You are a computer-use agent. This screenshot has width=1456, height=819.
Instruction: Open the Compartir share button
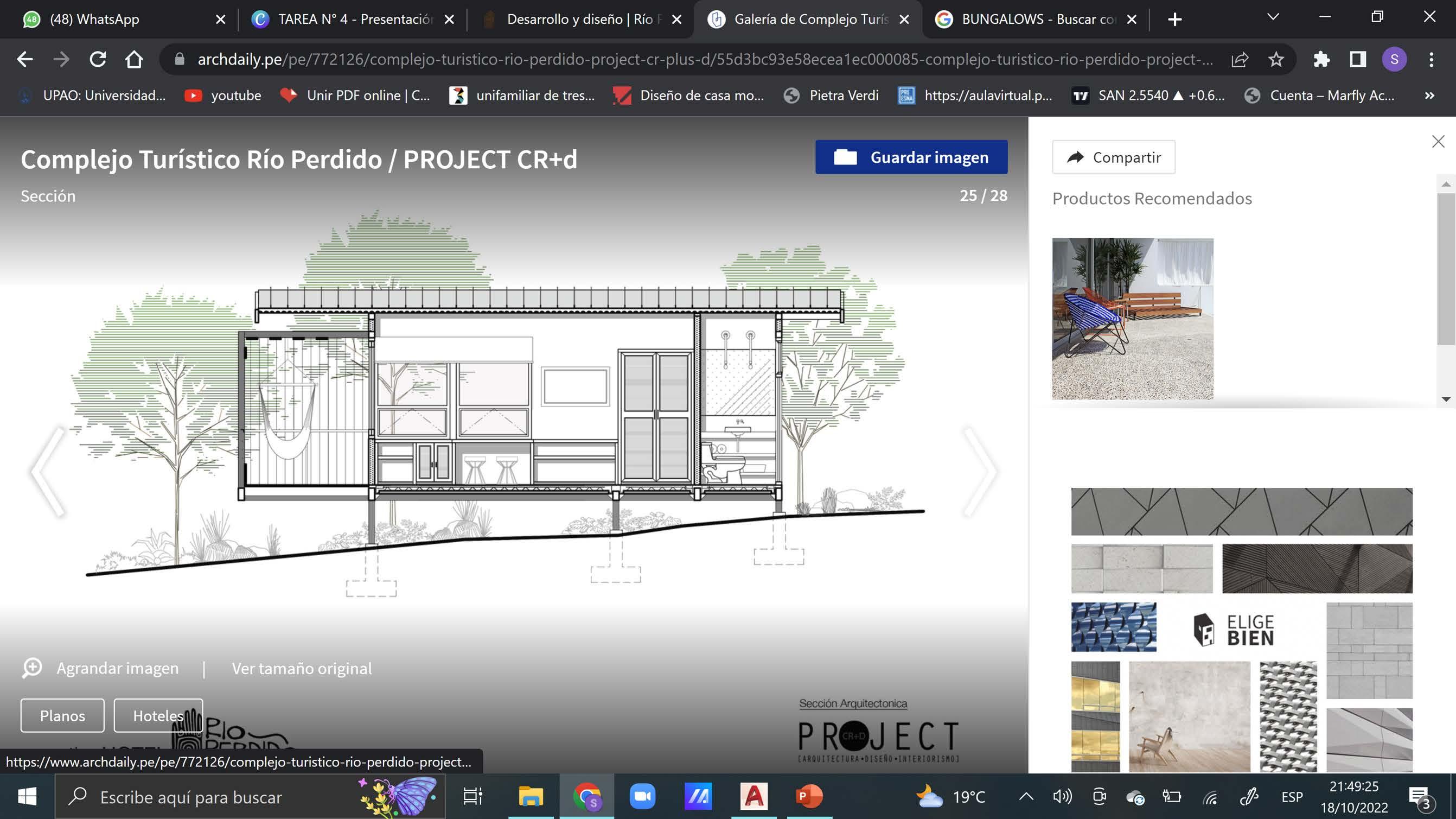coord(1113,157)
